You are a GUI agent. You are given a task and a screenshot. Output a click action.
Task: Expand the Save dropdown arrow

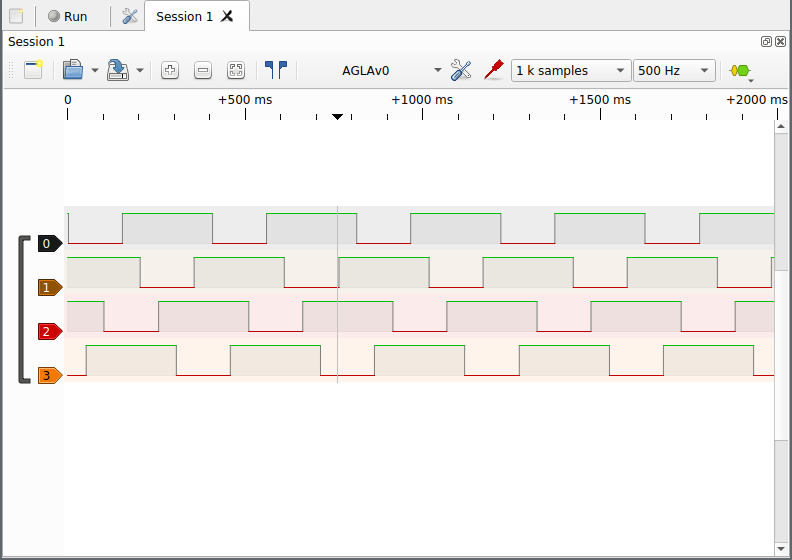140,70
